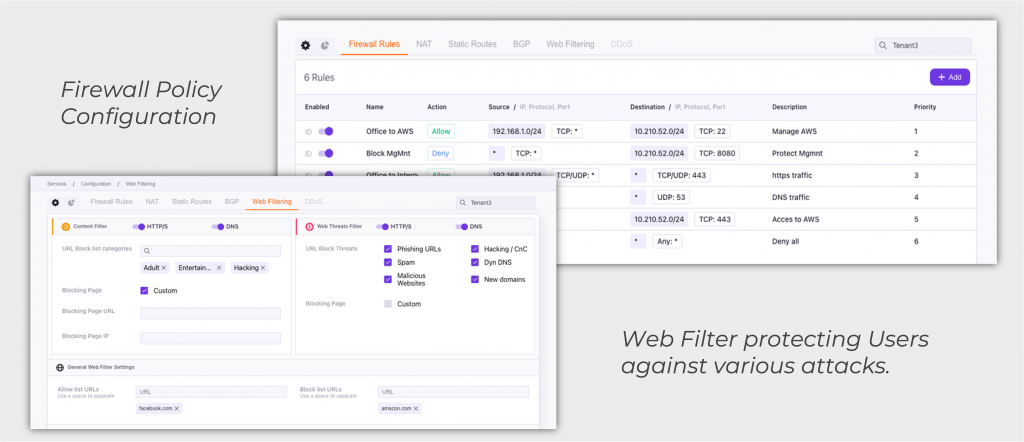Click the 'Manage AWS' description cell

tap(794, 131)
